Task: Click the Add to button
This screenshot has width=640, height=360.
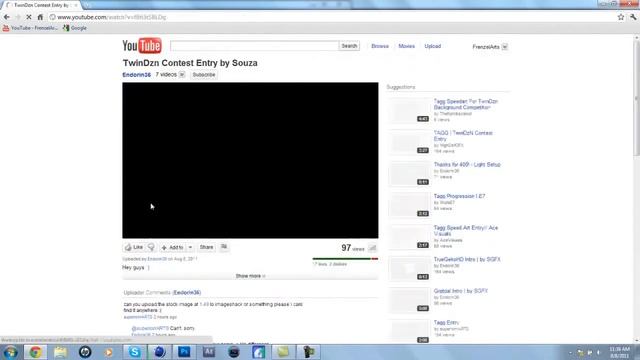Action: click(x=173, y=247)
